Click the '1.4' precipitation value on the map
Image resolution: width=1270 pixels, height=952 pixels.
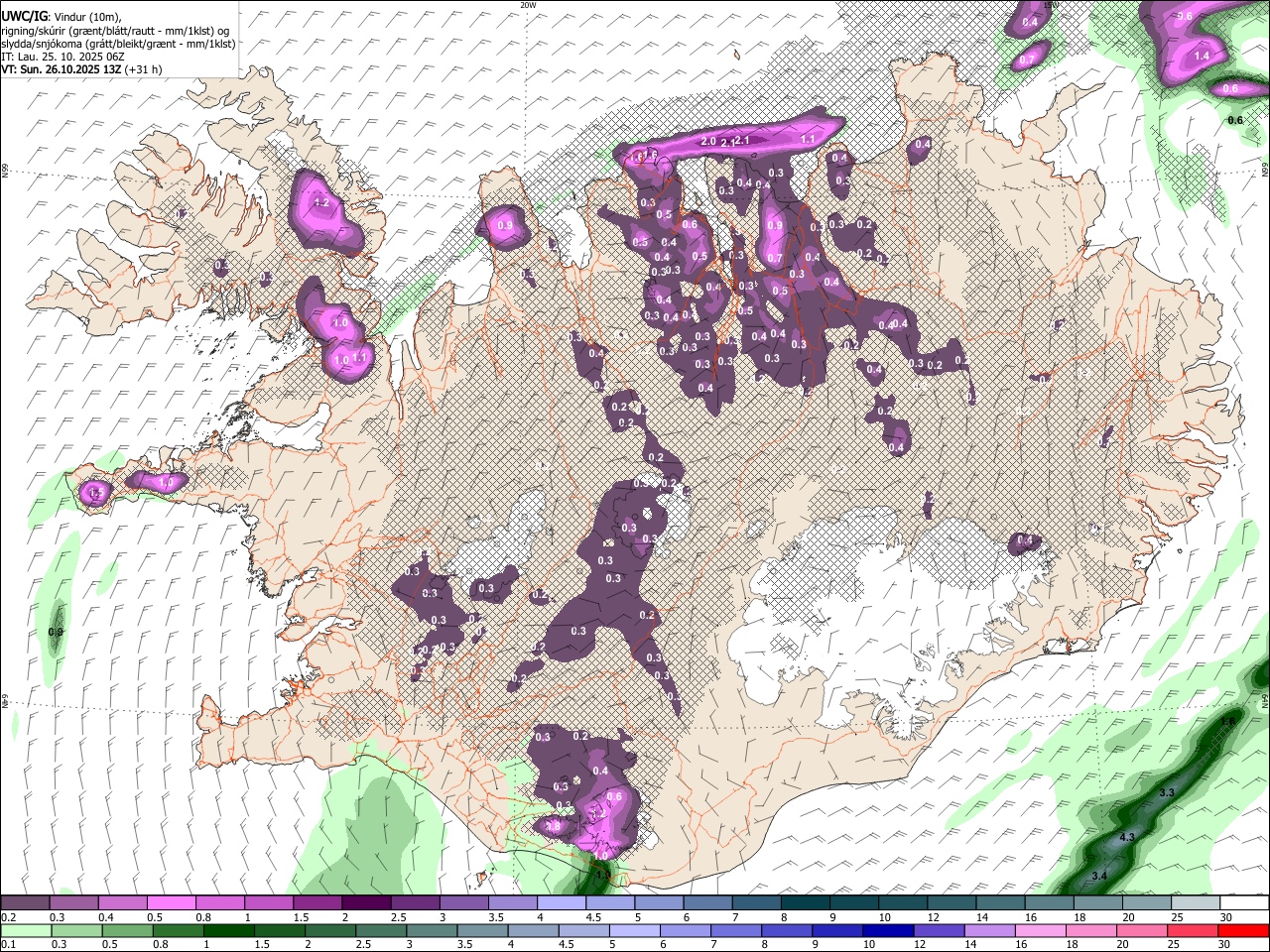click(x=1202, y=57)
